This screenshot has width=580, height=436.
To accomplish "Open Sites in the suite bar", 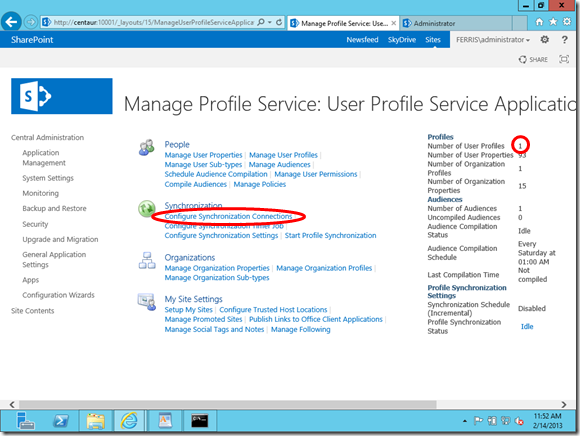I will [x=433, y=40].
